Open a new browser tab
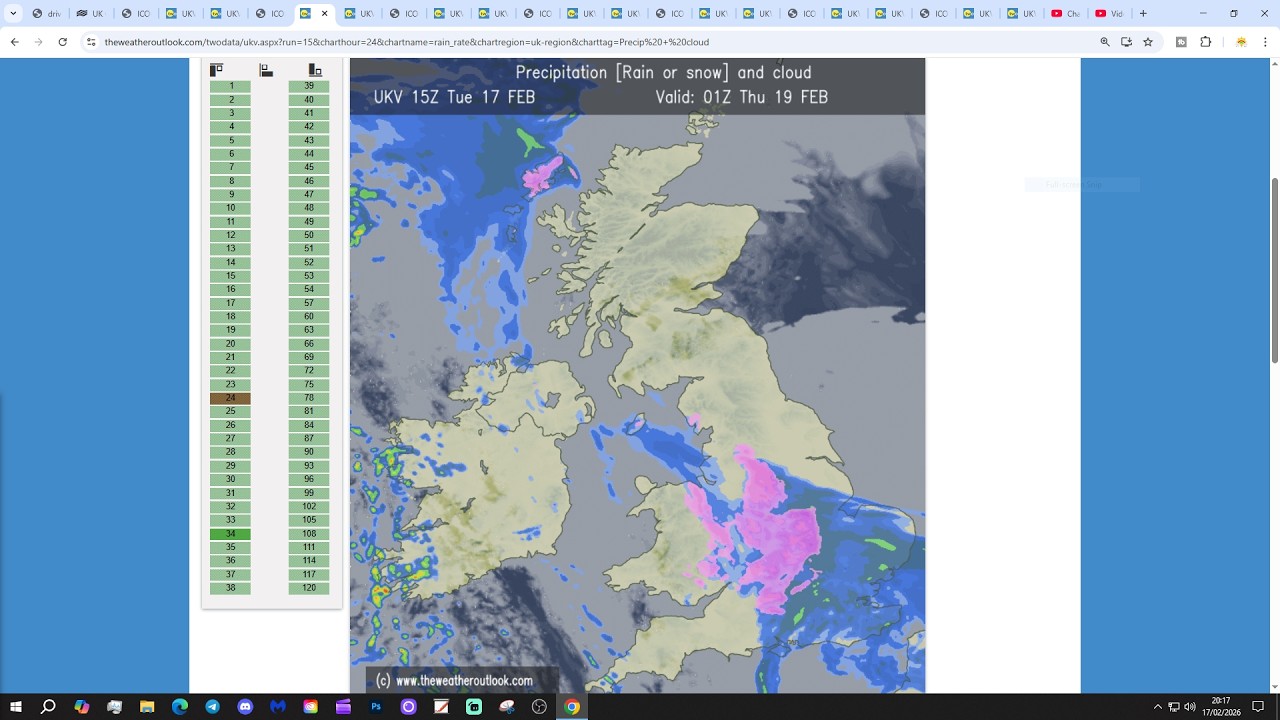The width and height of the screenshot is (1280, 720). pyautogui.click(x=1143, y=13)
